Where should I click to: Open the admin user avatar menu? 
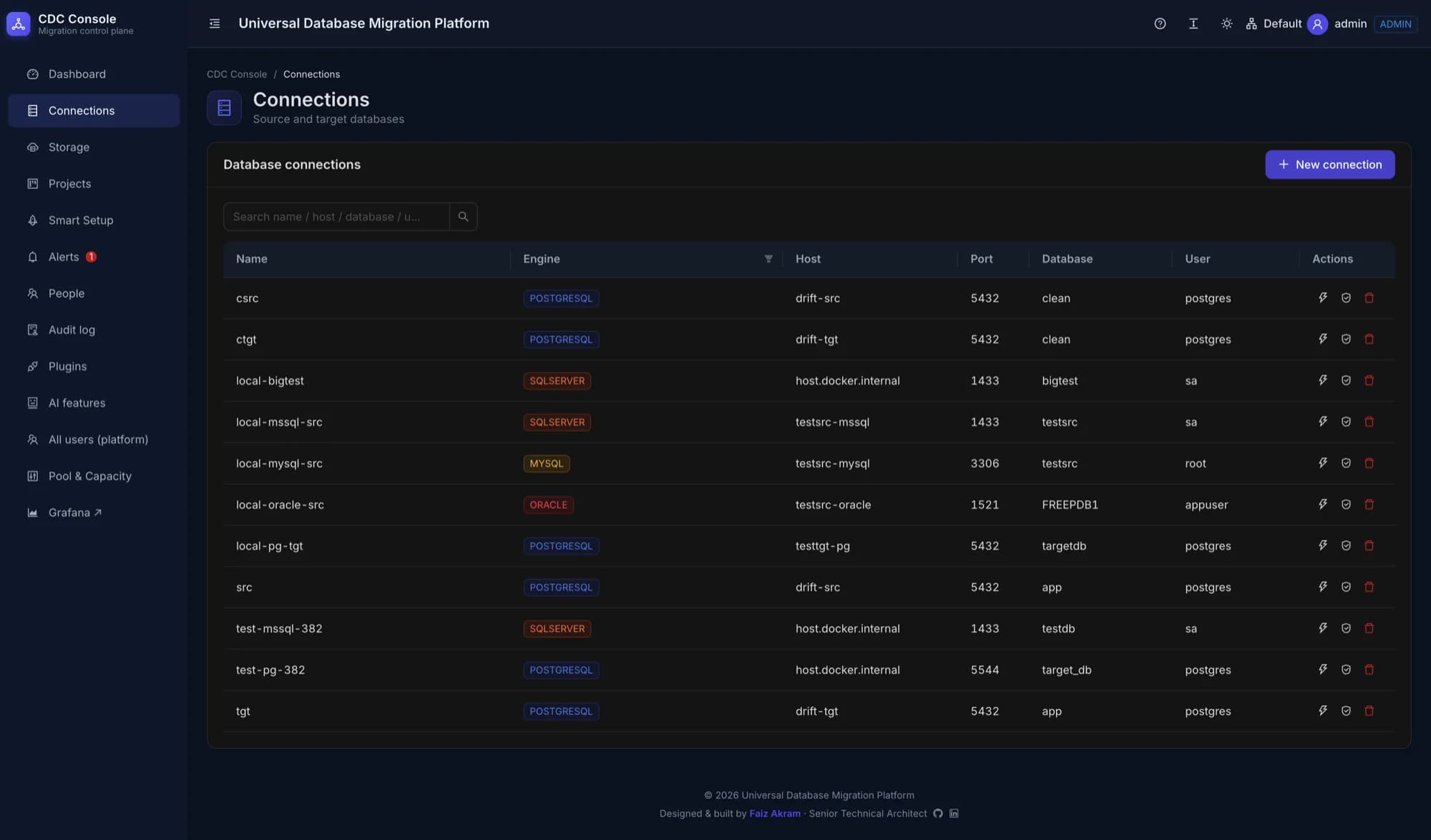1317,24
